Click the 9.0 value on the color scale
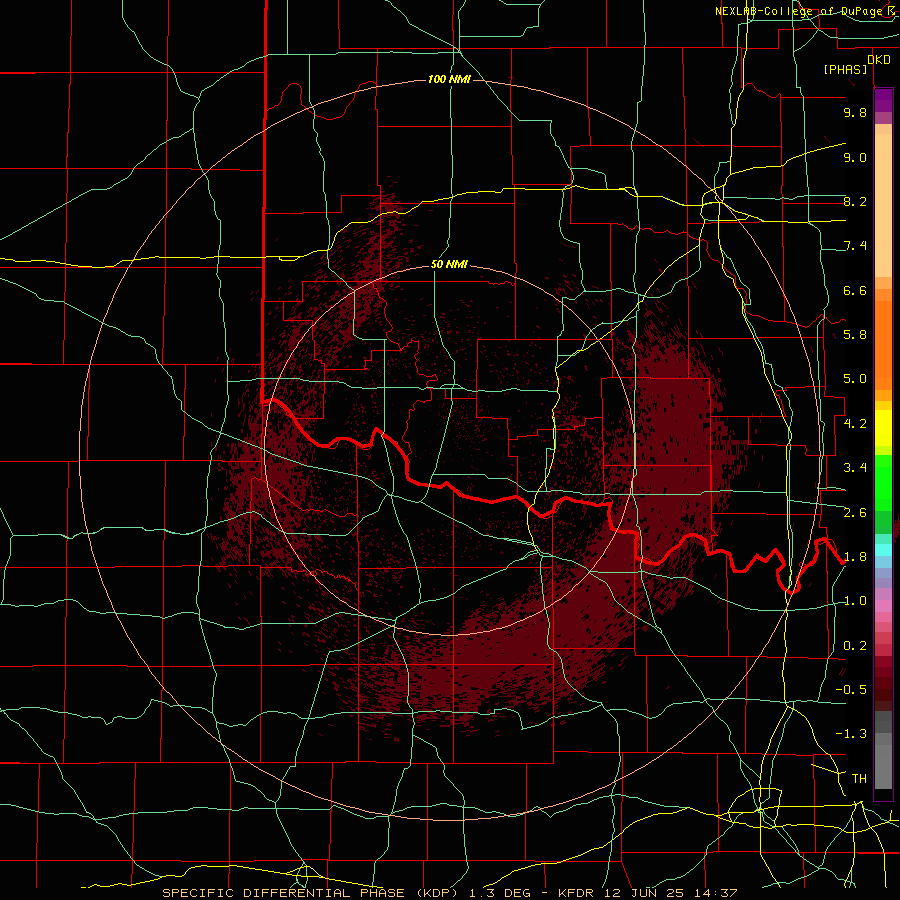Screen dimensions: 900x900 point(855,157)
